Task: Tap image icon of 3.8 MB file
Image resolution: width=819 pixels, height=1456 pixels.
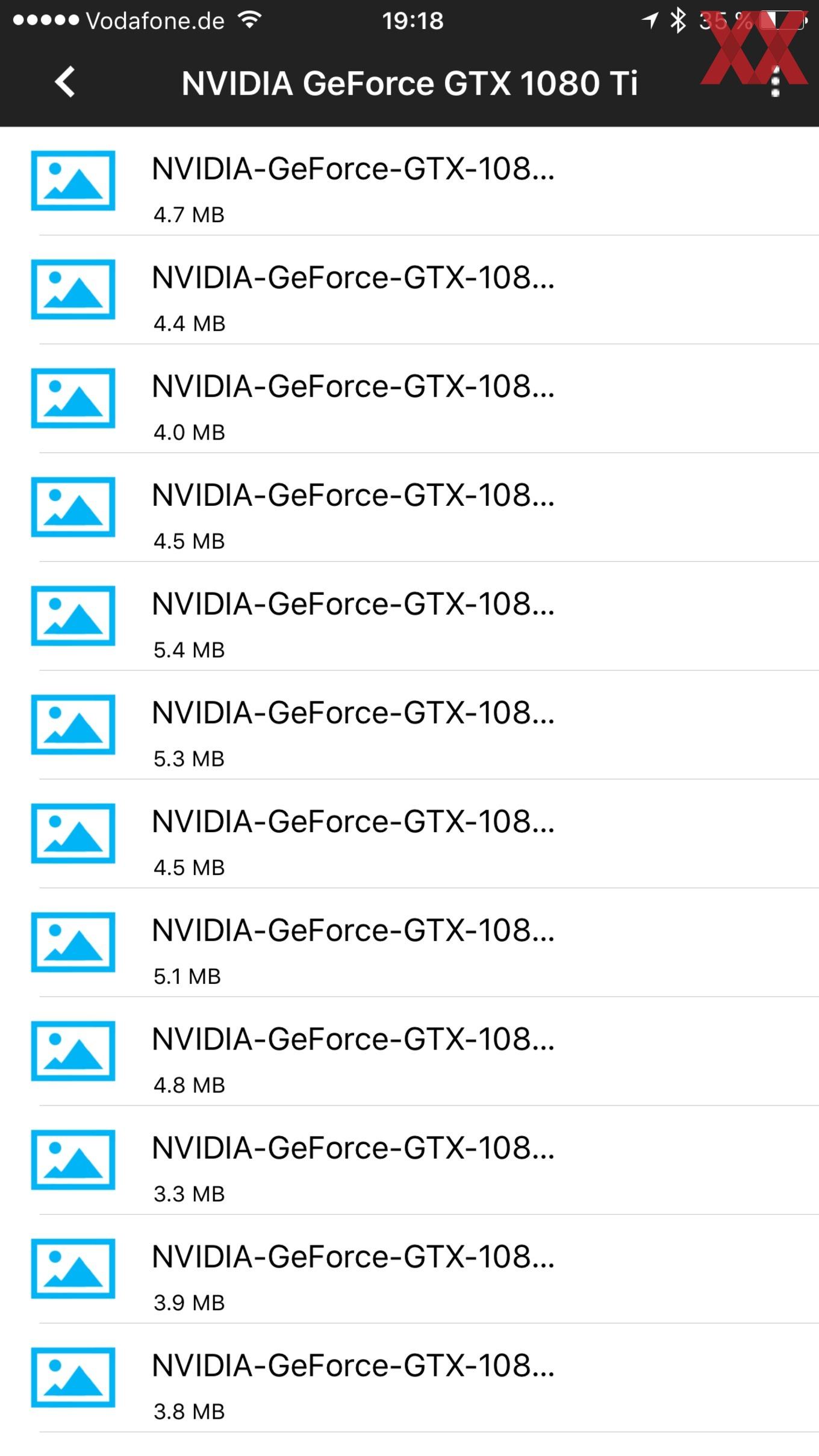Action: pyautogui.click(x=73, y=1377)
